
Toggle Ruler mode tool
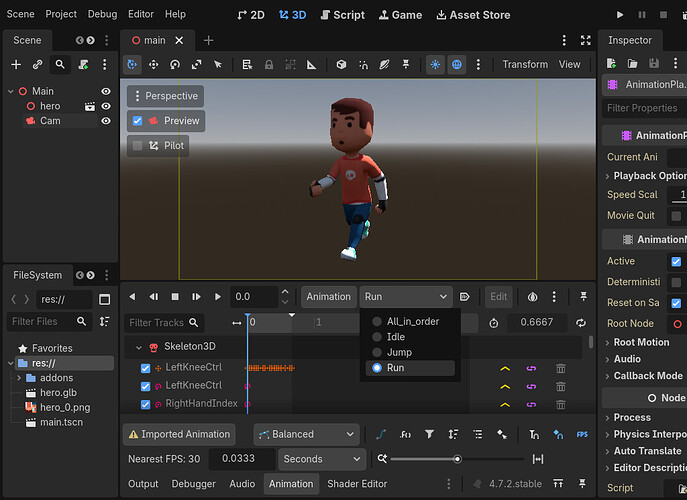311,65
